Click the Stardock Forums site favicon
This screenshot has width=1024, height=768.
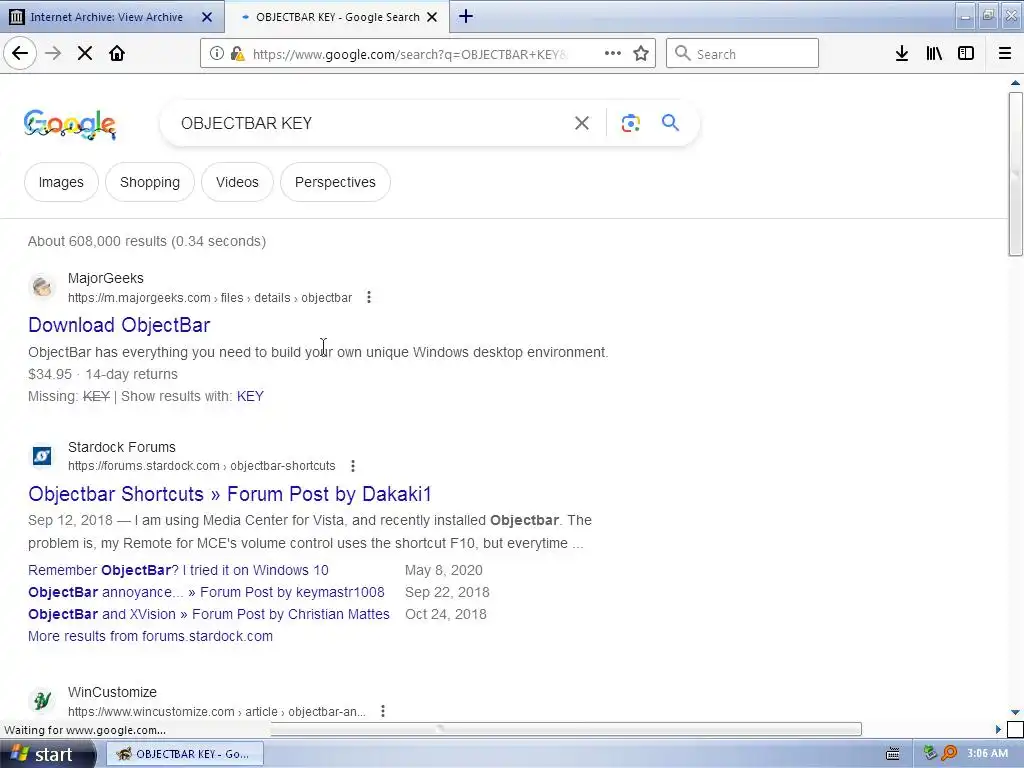pyautogui.click(x=42, y=456)
